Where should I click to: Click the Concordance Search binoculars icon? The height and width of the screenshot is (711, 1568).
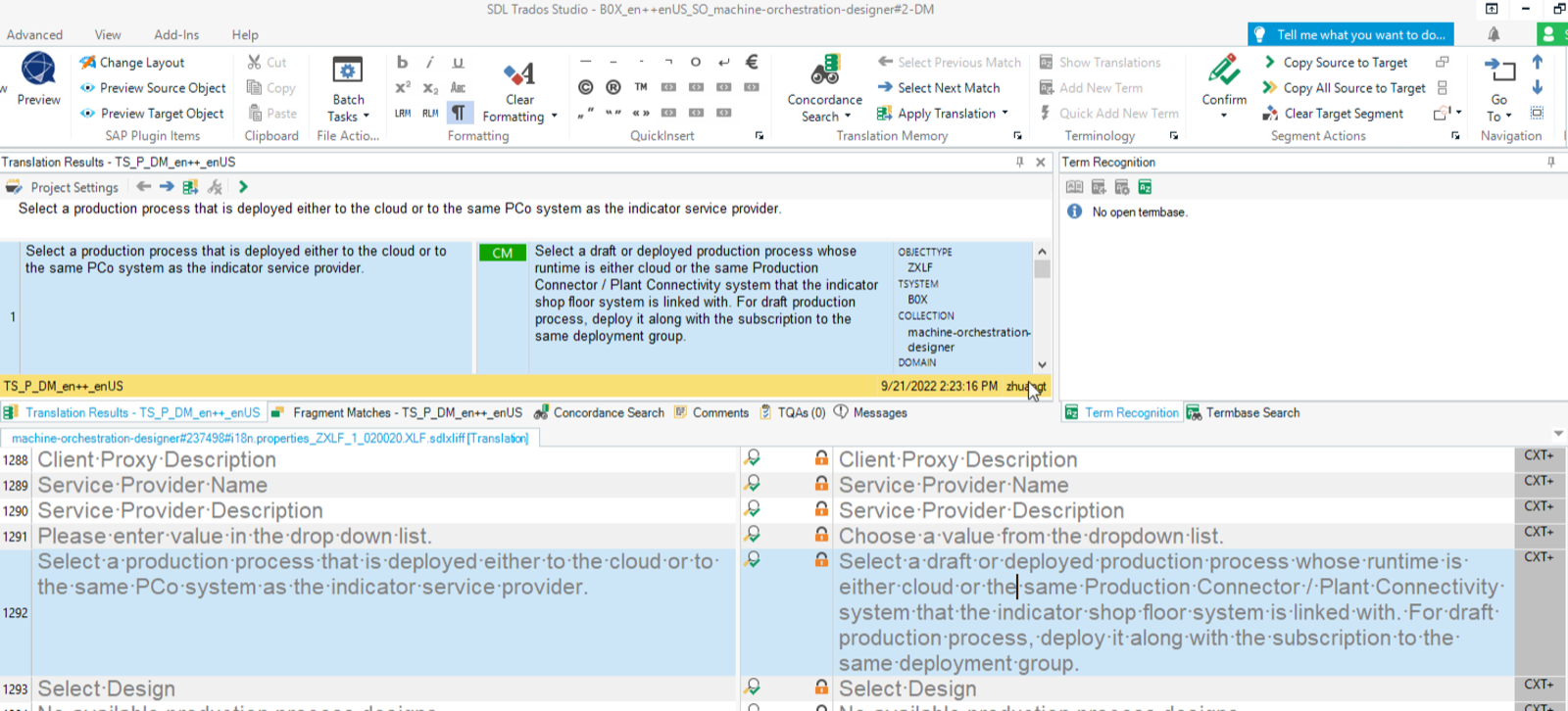click(x=825, y=71)
